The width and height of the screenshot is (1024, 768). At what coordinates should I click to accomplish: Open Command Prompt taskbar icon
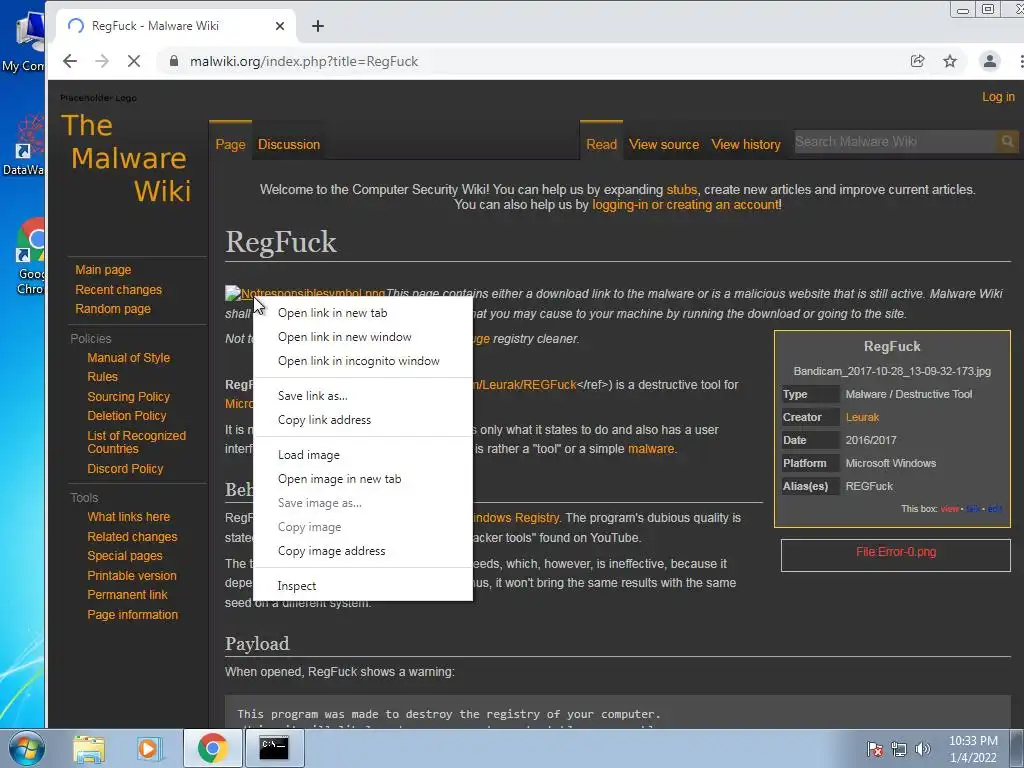(x=274, y=748)
